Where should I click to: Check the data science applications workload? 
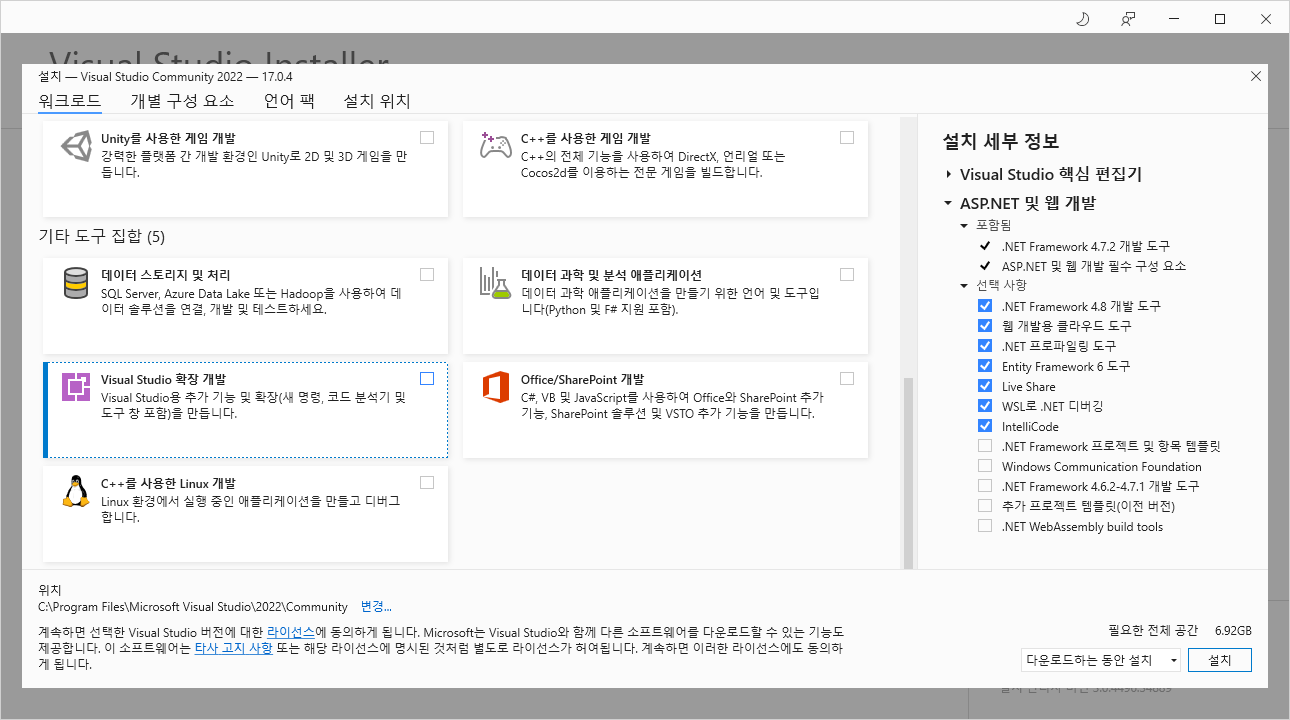(847, 274)
